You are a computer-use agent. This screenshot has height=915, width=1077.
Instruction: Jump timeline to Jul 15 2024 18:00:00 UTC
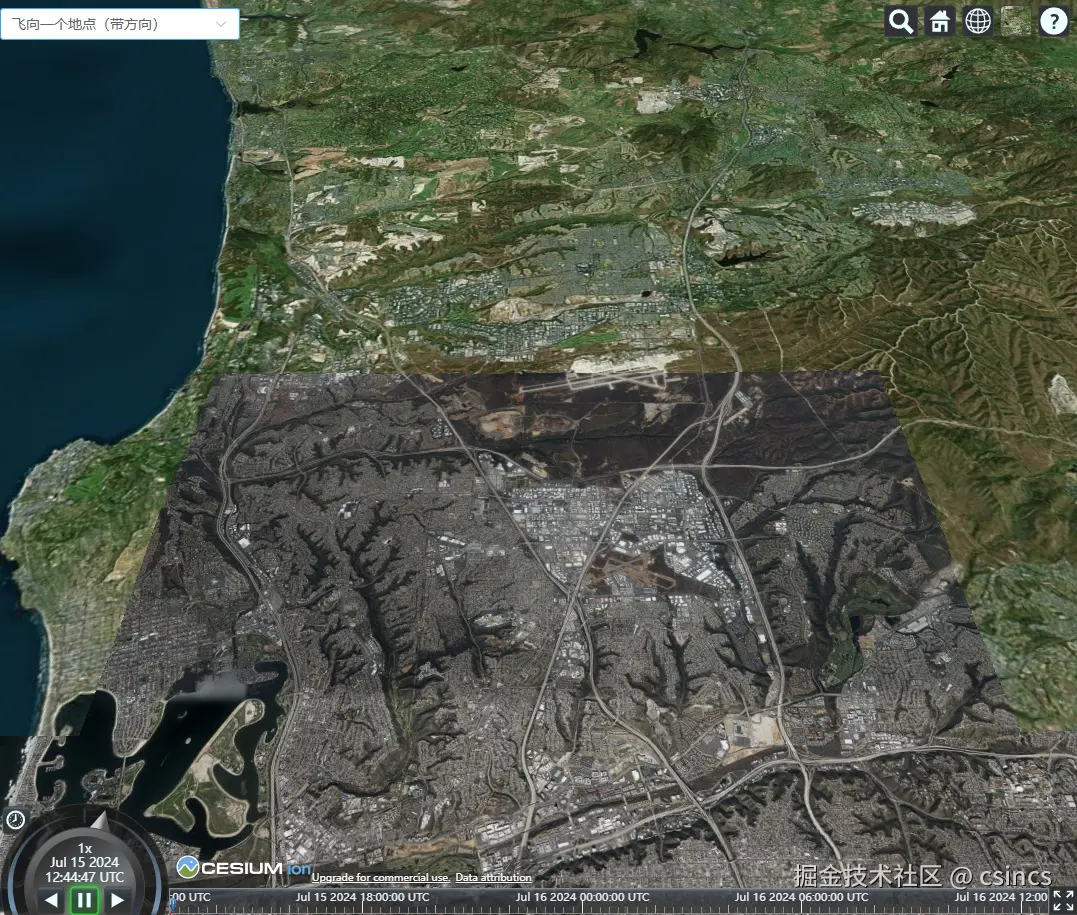pyautogui.click(x=363, y=897)
